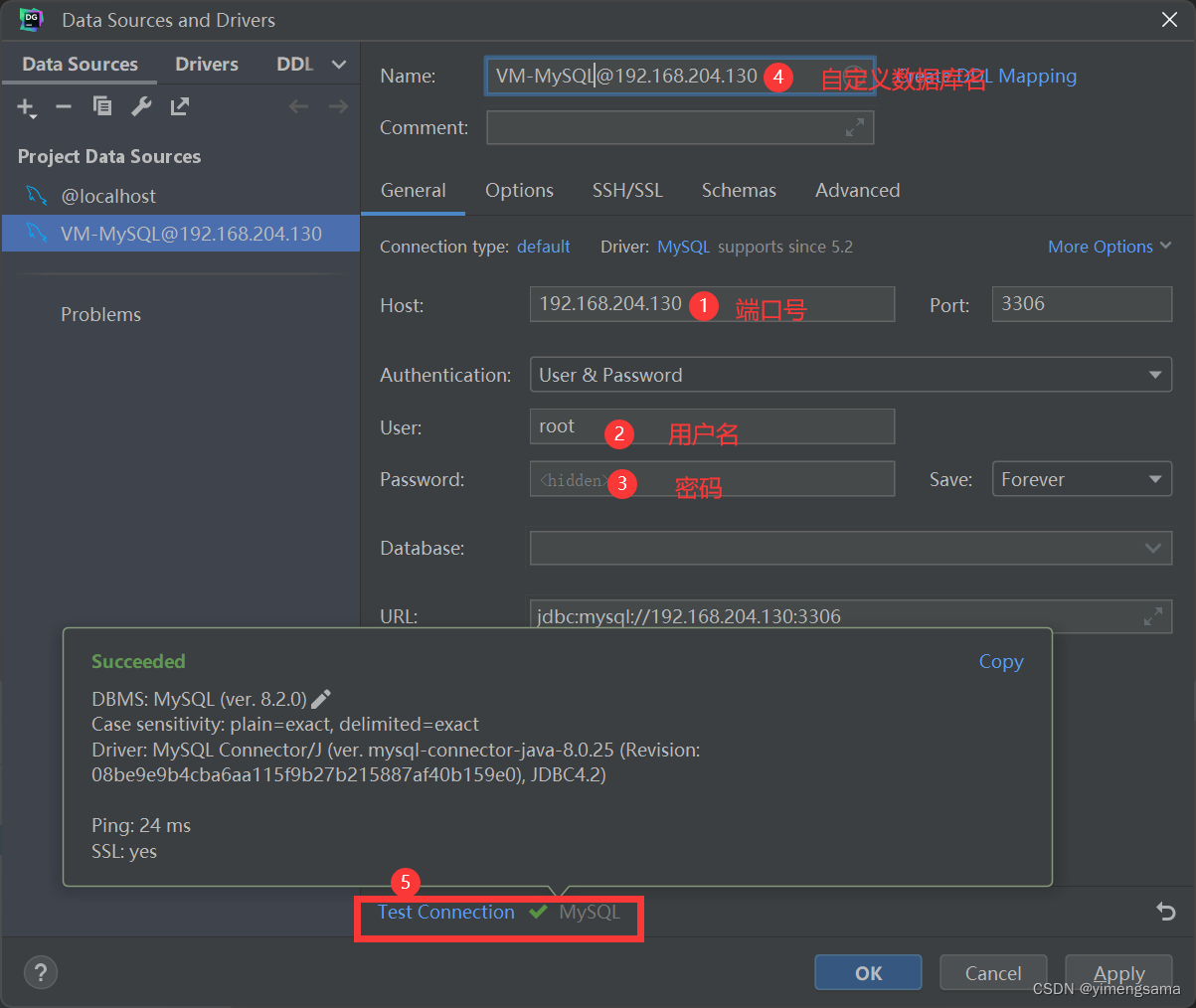Click the pencil icon next to DBMS version

pyautogui.click(x=321, y=699)
